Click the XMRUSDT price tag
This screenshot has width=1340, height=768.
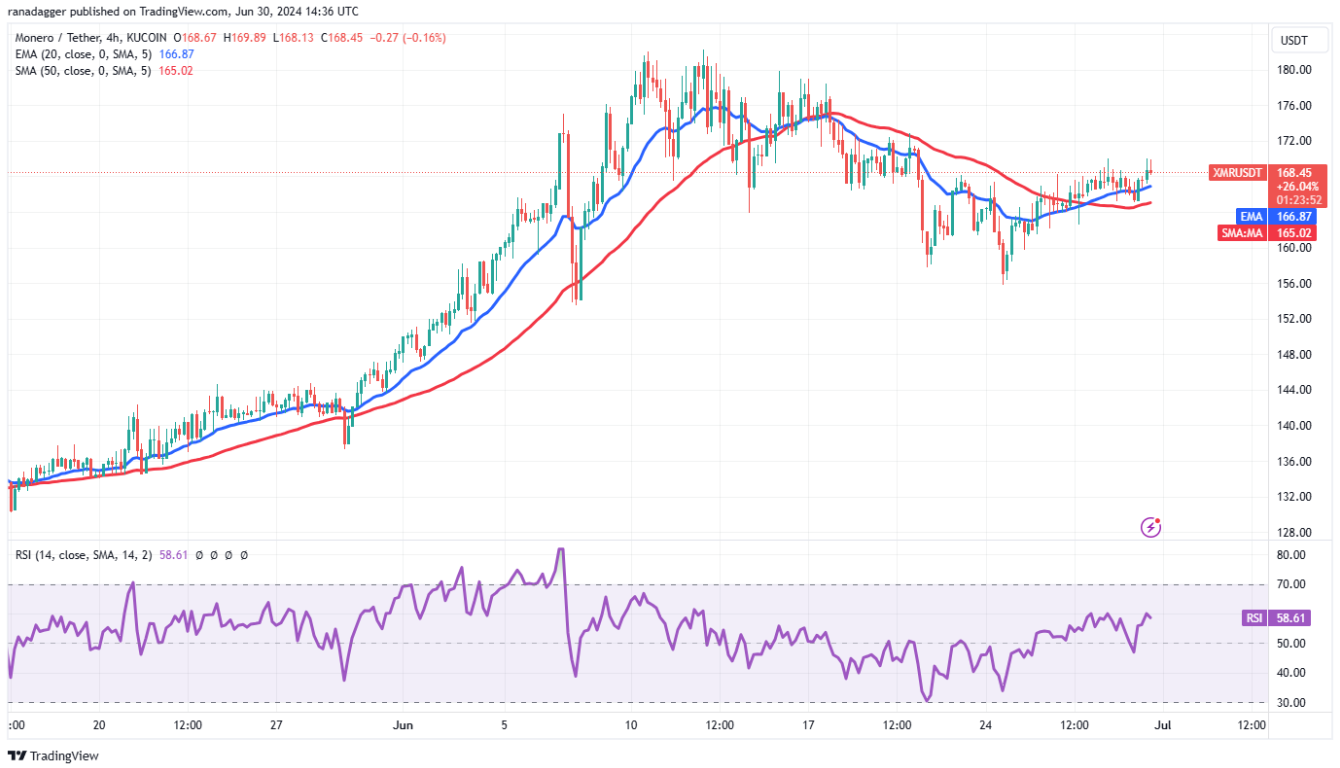(x=1237, y=172)
